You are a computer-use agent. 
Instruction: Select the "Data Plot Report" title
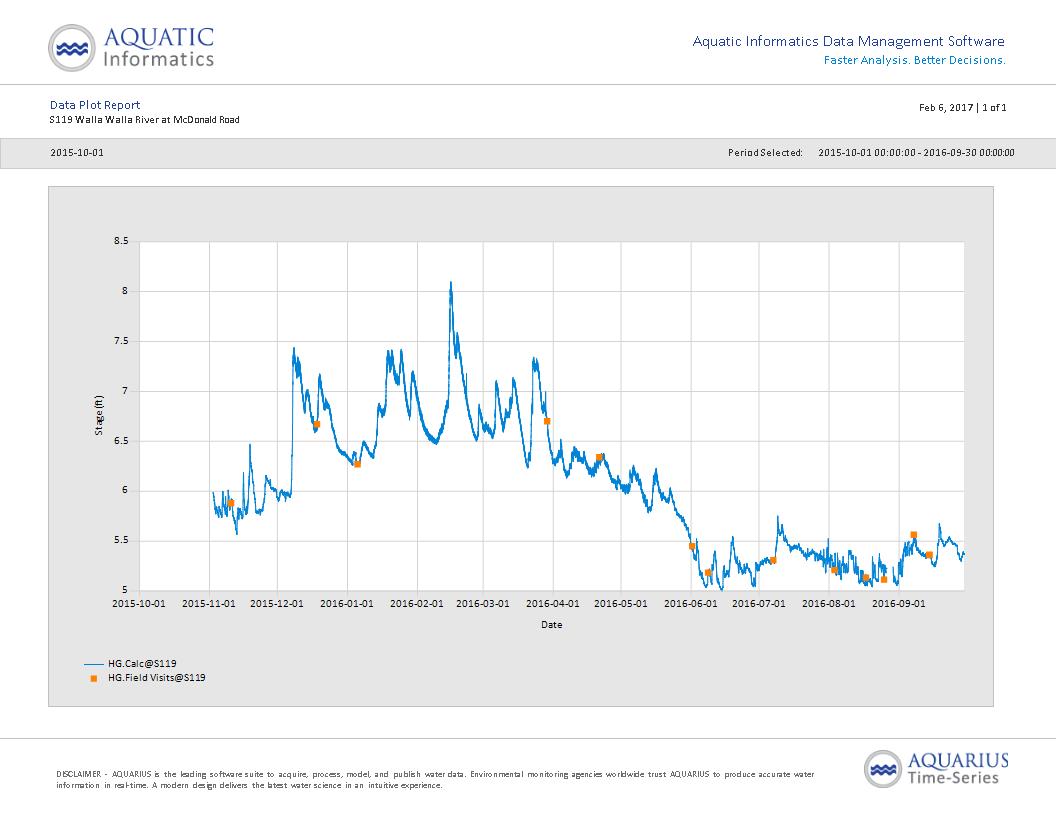point(95,105)
